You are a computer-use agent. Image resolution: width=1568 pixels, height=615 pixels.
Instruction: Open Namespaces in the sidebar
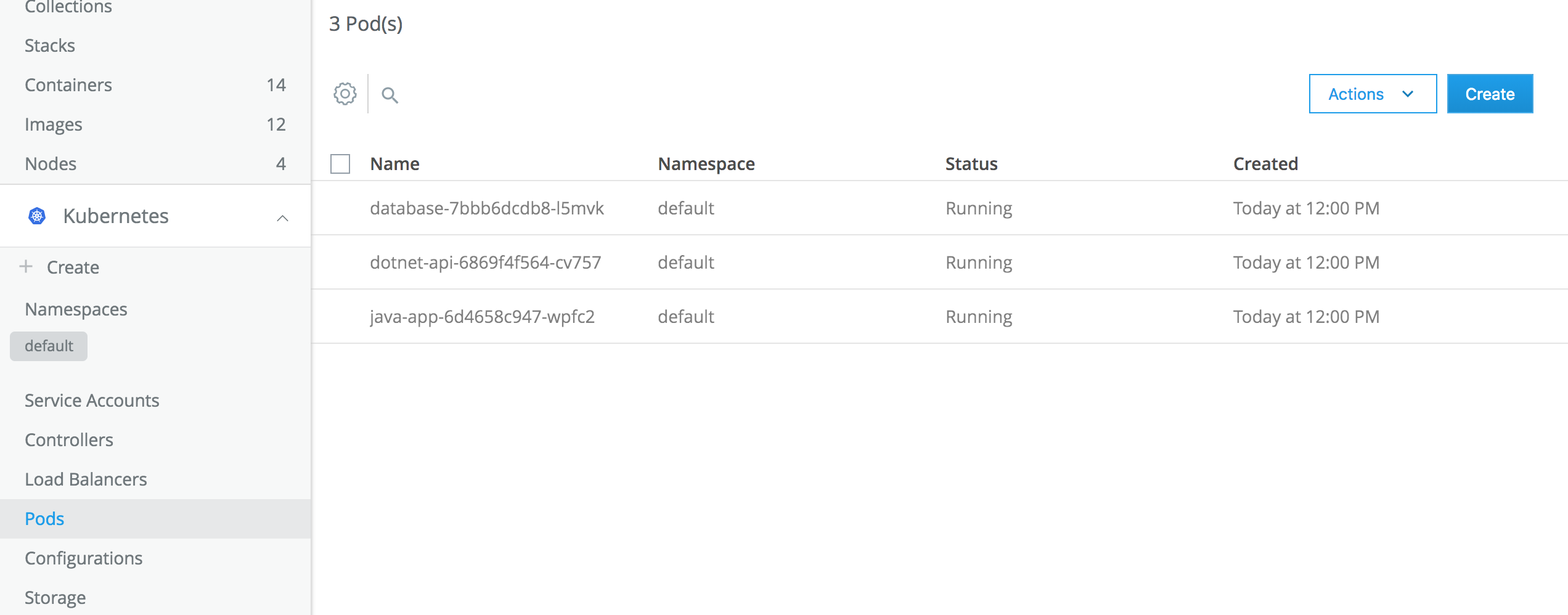[76, 309]
